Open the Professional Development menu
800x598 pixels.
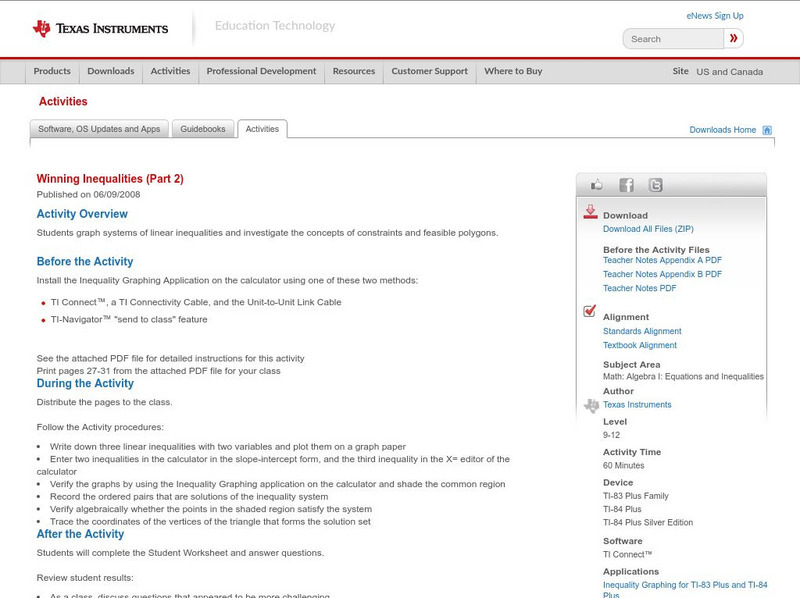(x=261, y=71)
